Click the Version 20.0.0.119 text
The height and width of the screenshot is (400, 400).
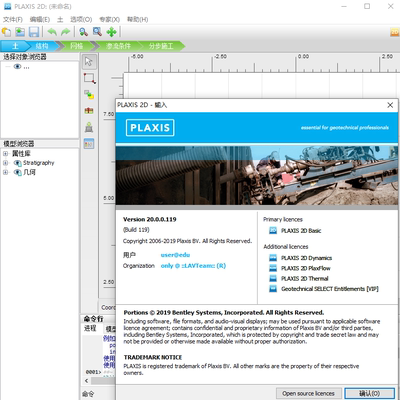150,219
